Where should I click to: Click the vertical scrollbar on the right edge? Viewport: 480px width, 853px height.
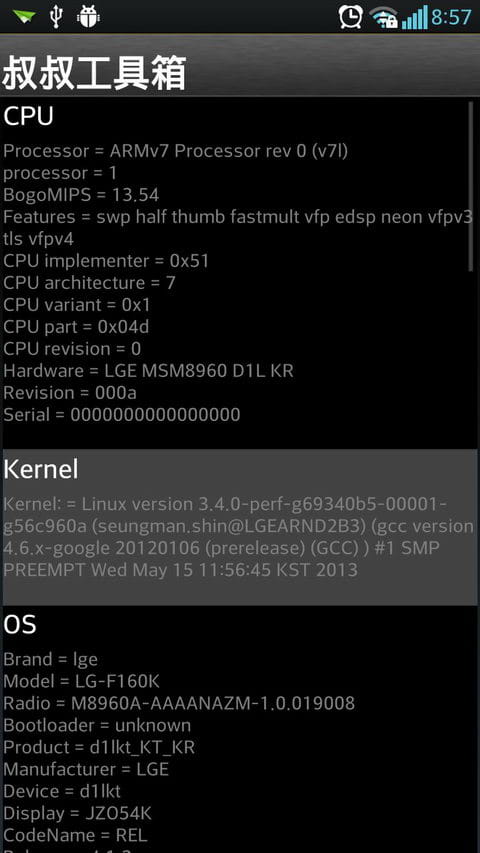pos(471,186)
